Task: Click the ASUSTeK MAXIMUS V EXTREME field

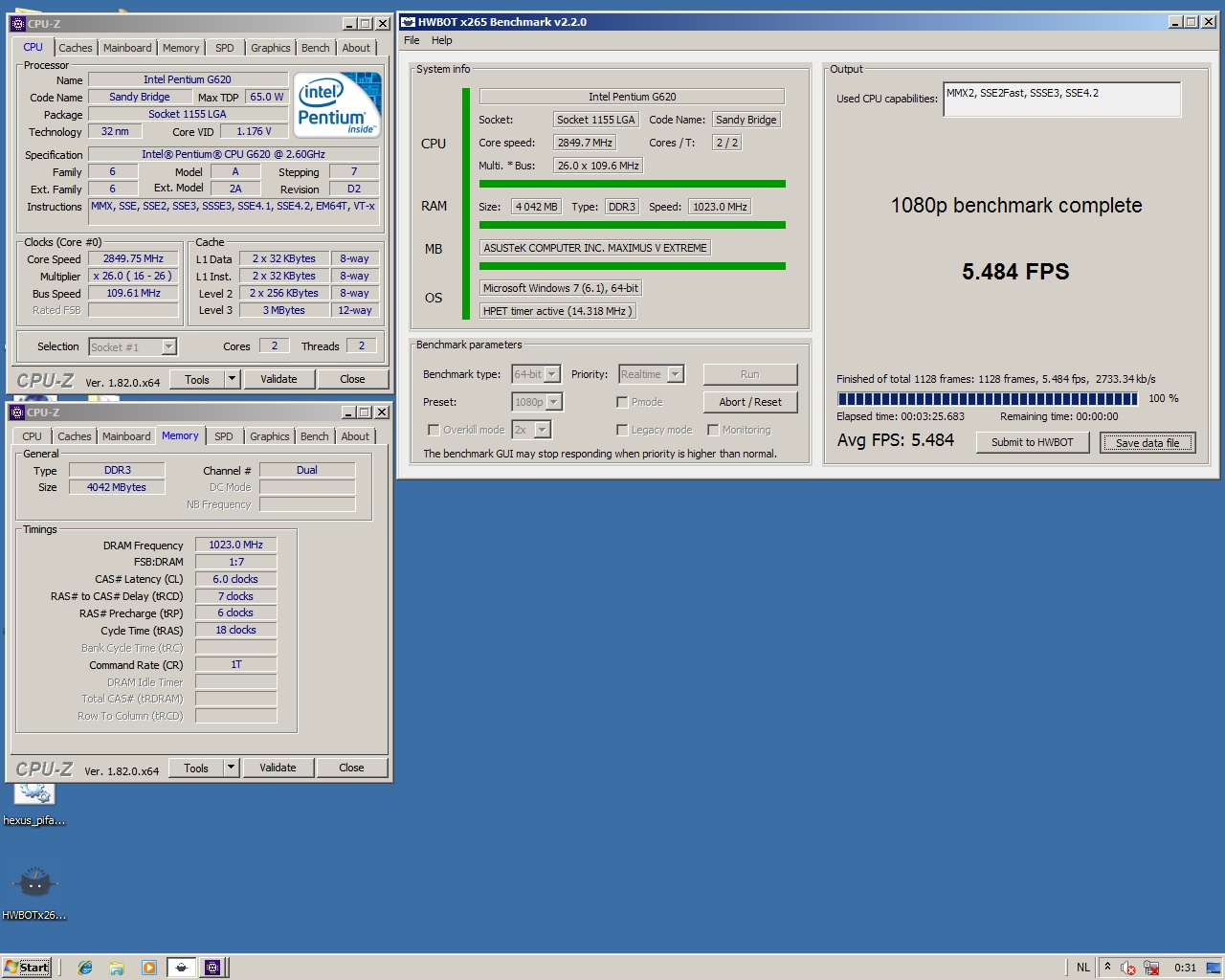Action: pyautogui.click(x=595, y=248)
